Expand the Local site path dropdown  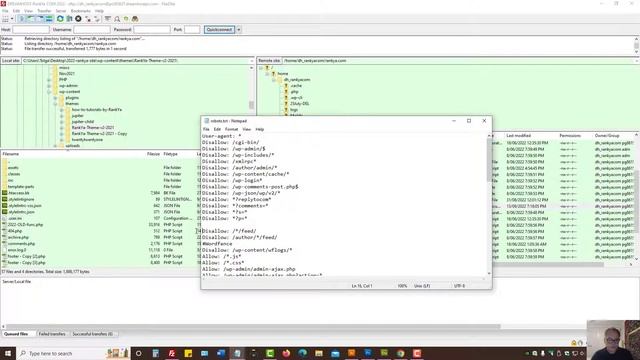coord(252,60)
